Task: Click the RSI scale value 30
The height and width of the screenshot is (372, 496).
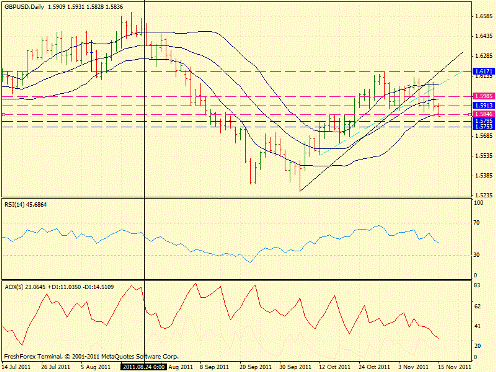Action: click(x=477, y=255)
